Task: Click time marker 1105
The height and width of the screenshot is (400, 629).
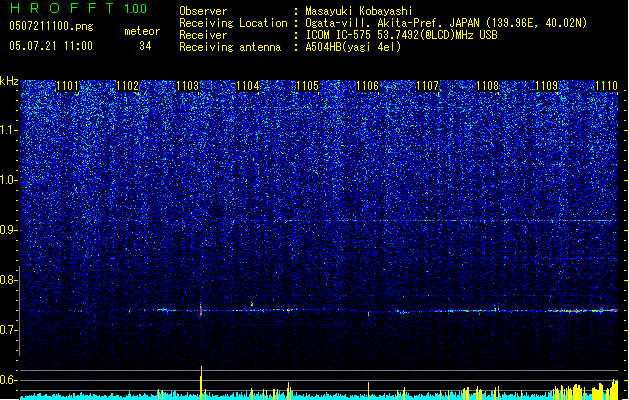Action: click(308, 86)
